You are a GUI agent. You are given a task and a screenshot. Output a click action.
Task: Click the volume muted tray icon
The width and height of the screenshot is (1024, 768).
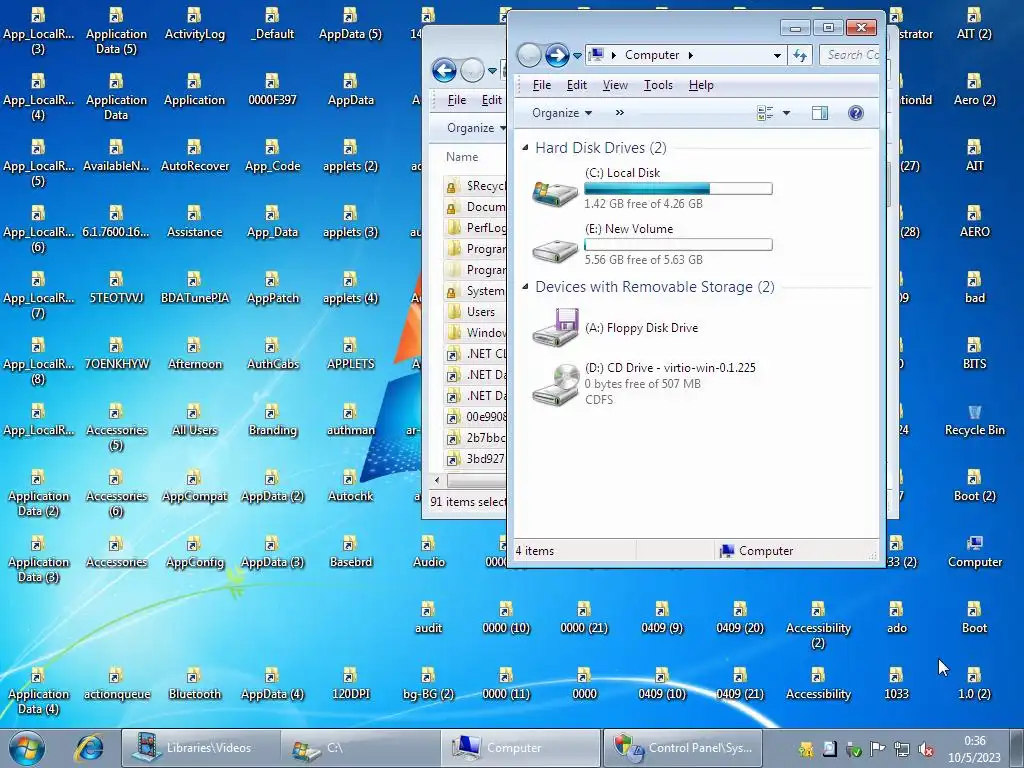tap(925, 749)
